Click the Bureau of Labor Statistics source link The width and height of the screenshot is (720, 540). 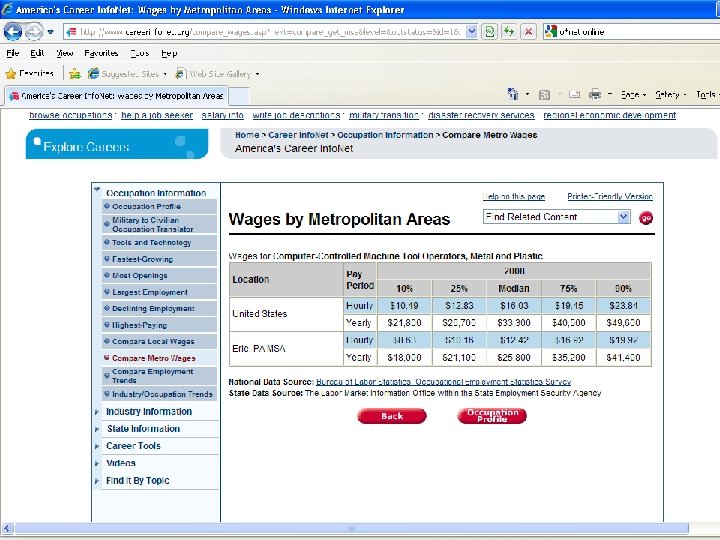tap(444, 382)
